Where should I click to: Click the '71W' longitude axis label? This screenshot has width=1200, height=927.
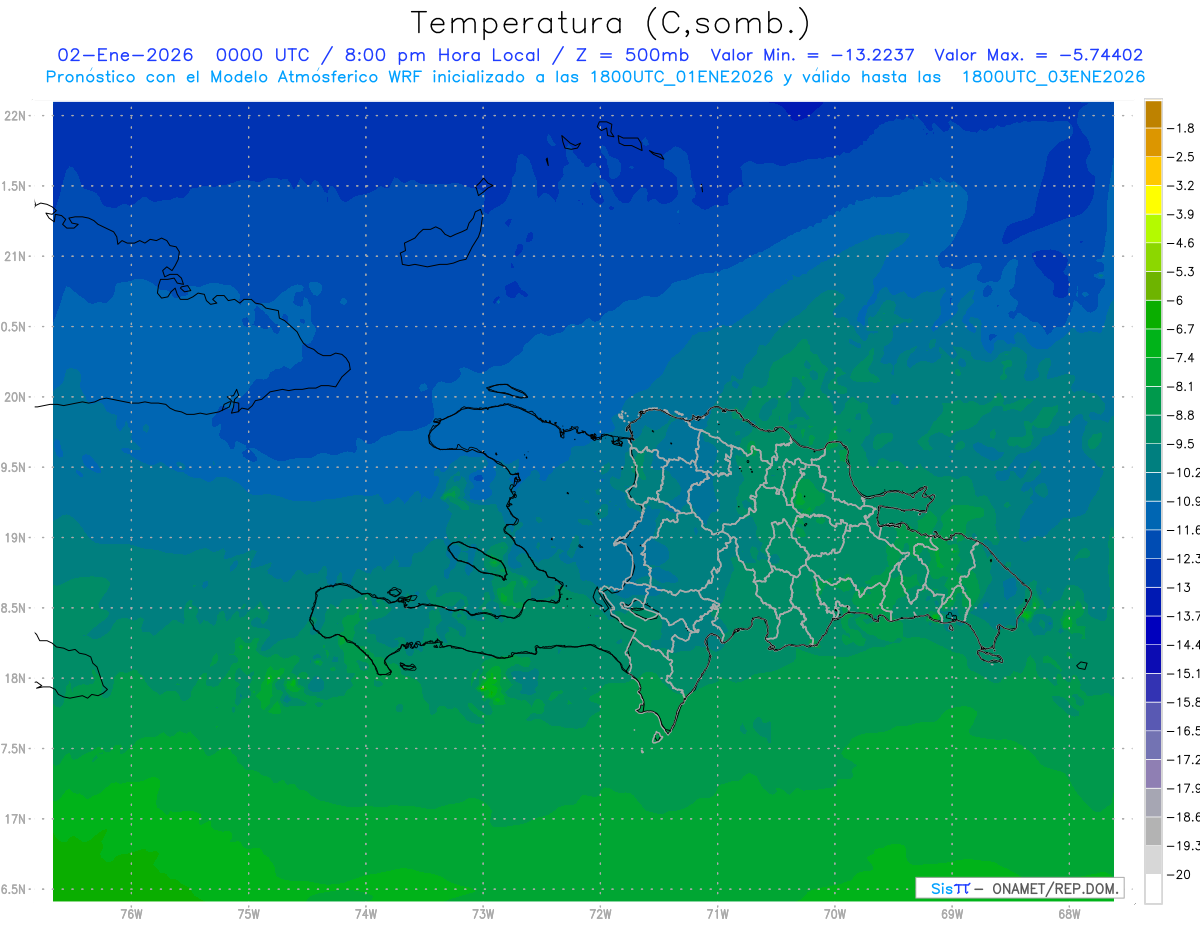pos(717,913)
